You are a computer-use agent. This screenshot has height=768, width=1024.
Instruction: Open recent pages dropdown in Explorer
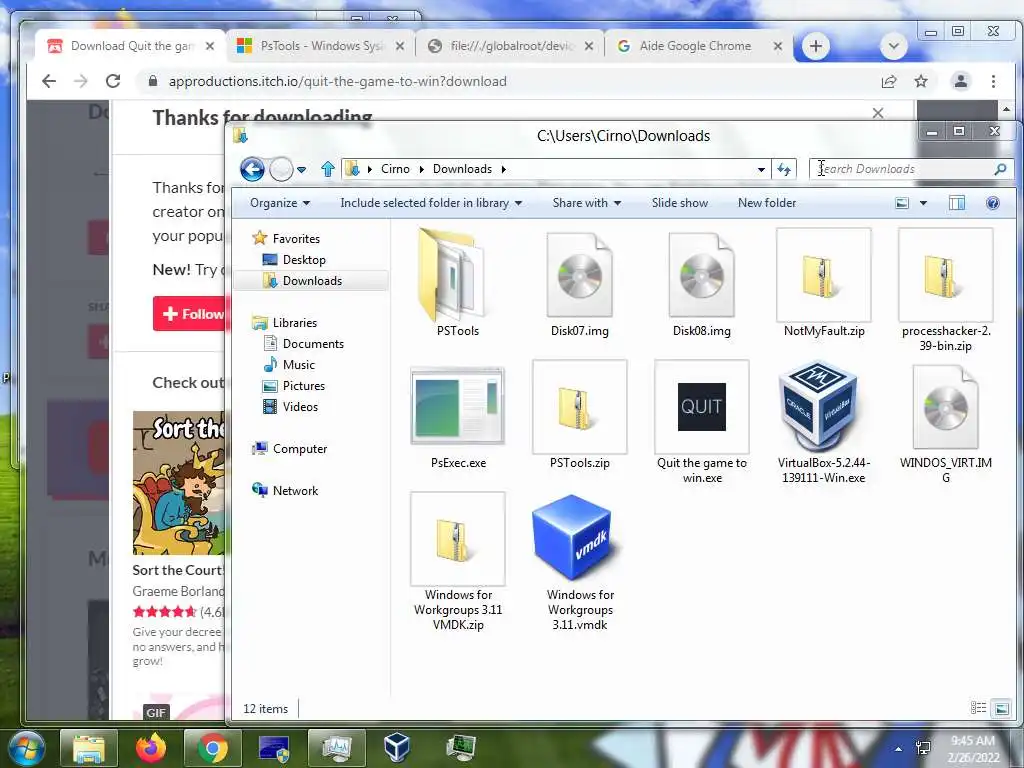pyautogui.click(x=301, y=169)
